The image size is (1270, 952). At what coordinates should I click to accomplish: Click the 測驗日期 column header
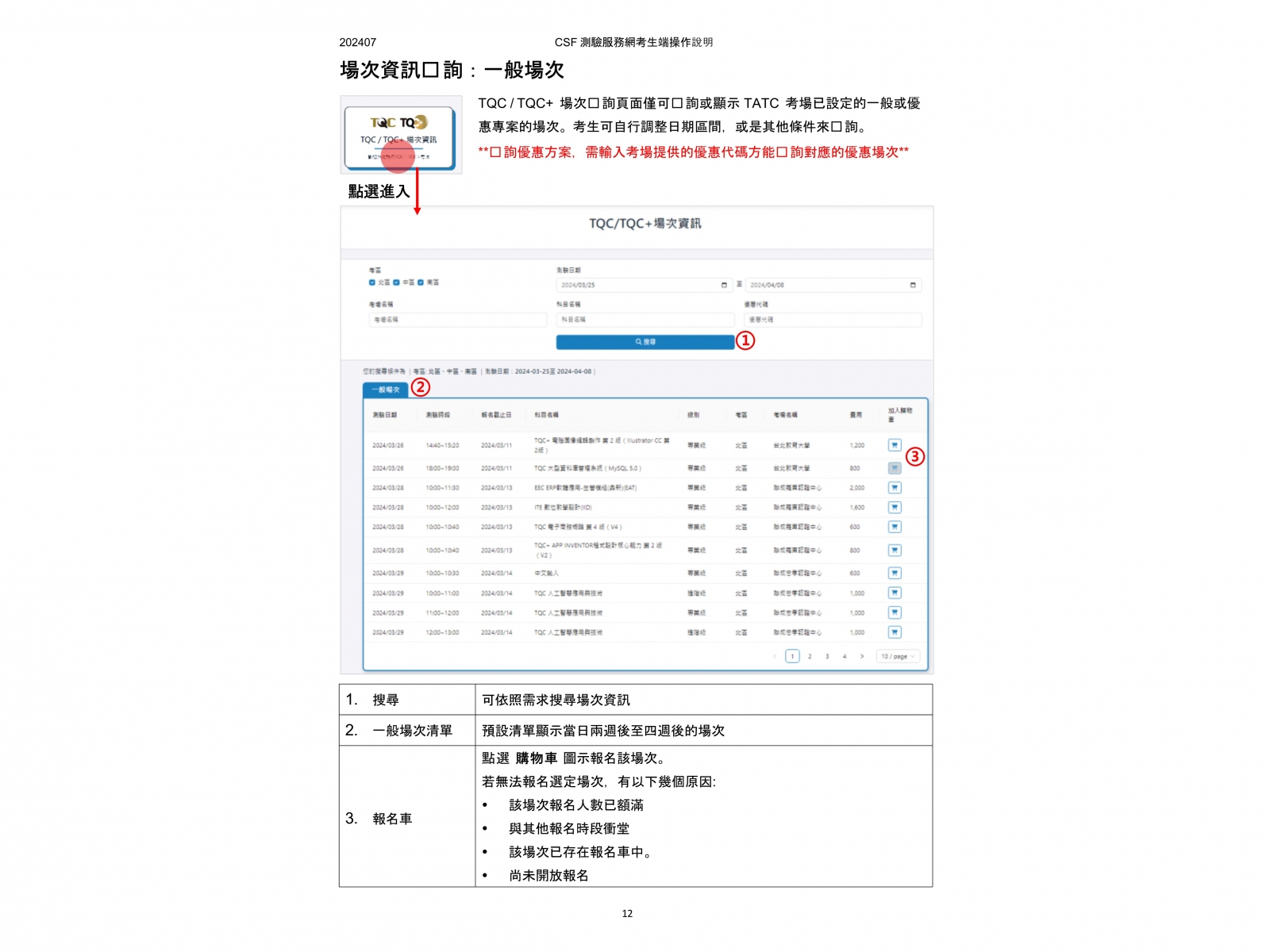(x=385, y=415)
